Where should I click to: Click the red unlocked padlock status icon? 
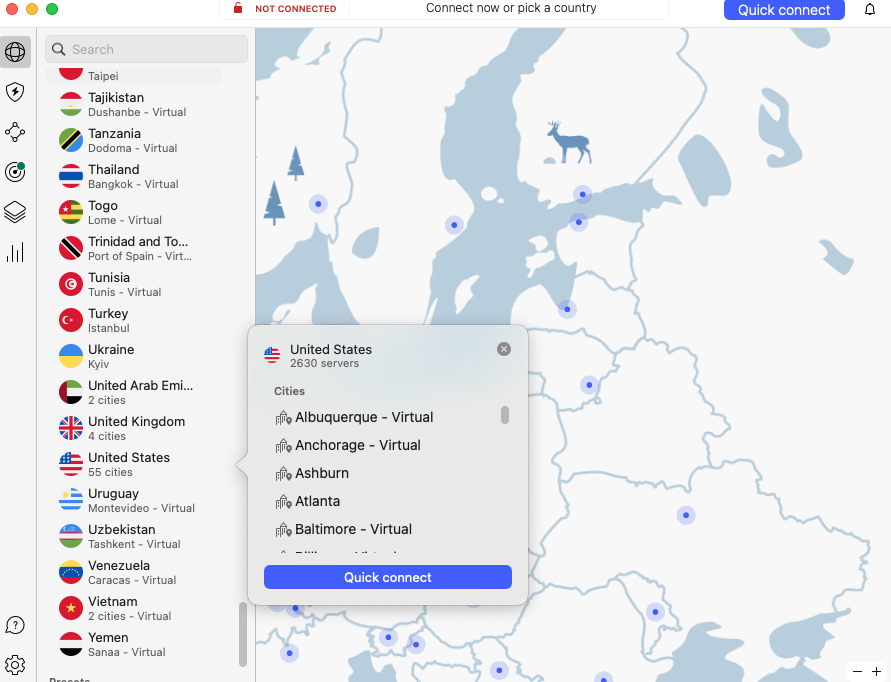(238, 8)
